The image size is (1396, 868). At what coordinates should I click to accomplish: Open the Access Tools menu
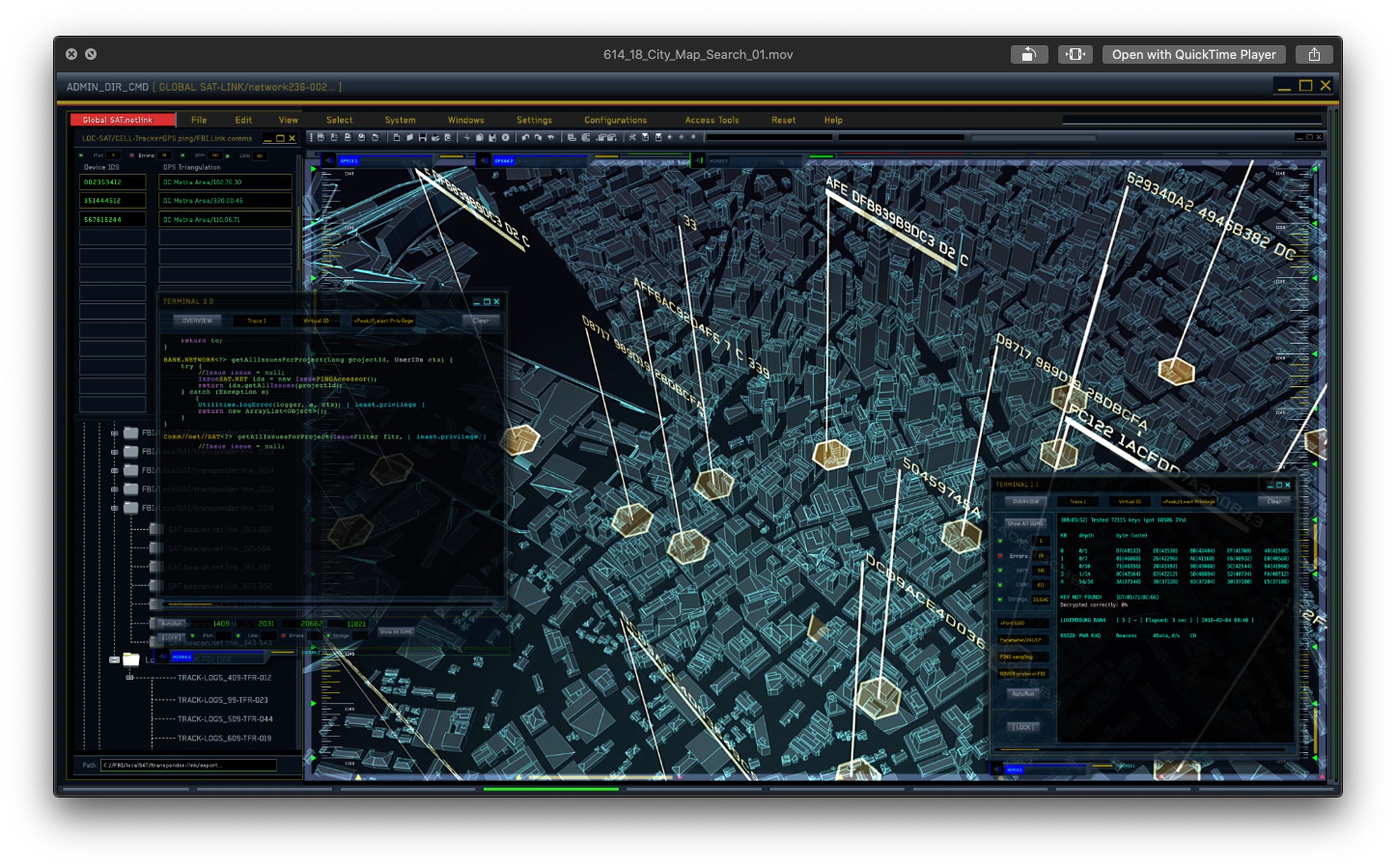pos(712,120)
